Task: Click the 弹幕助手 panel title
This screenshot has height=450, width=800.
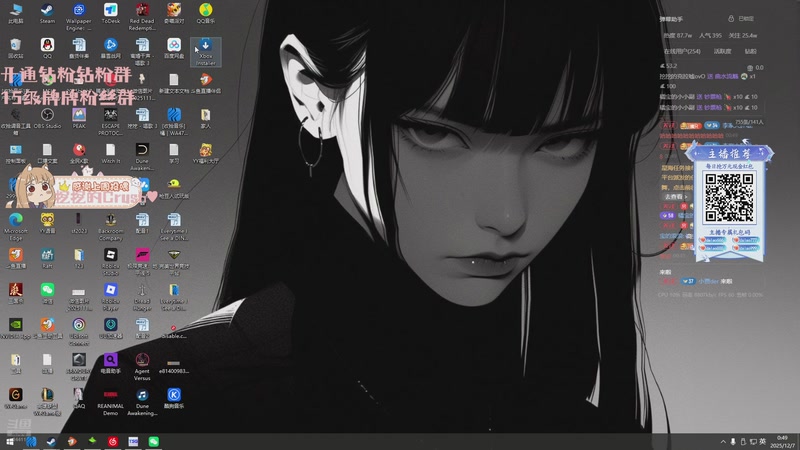Action: tap(671, 19)
